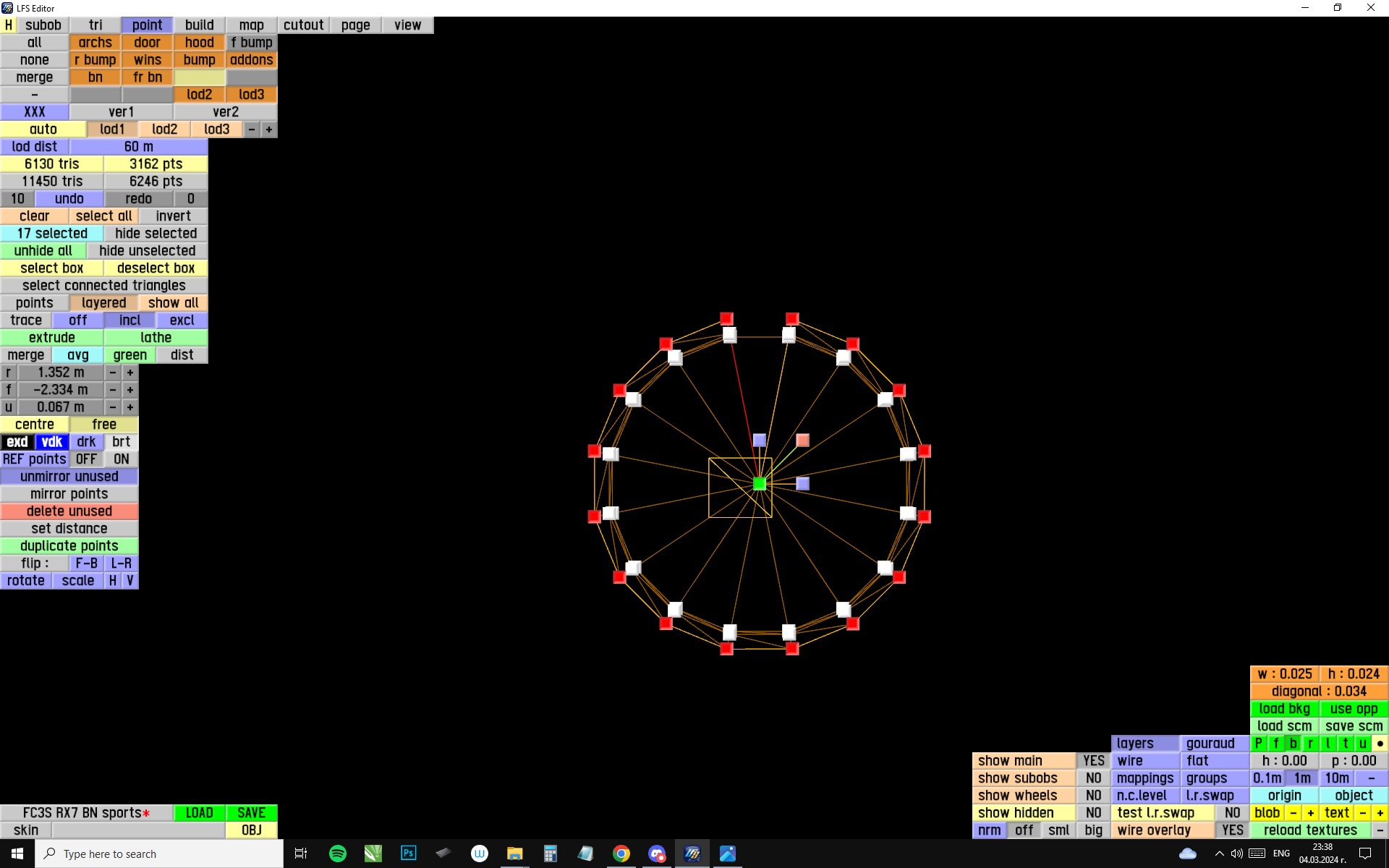The image size is (1389, 868).
Task: Increase the u coordinate with the plus button
Action: click(x=130, y=407)
